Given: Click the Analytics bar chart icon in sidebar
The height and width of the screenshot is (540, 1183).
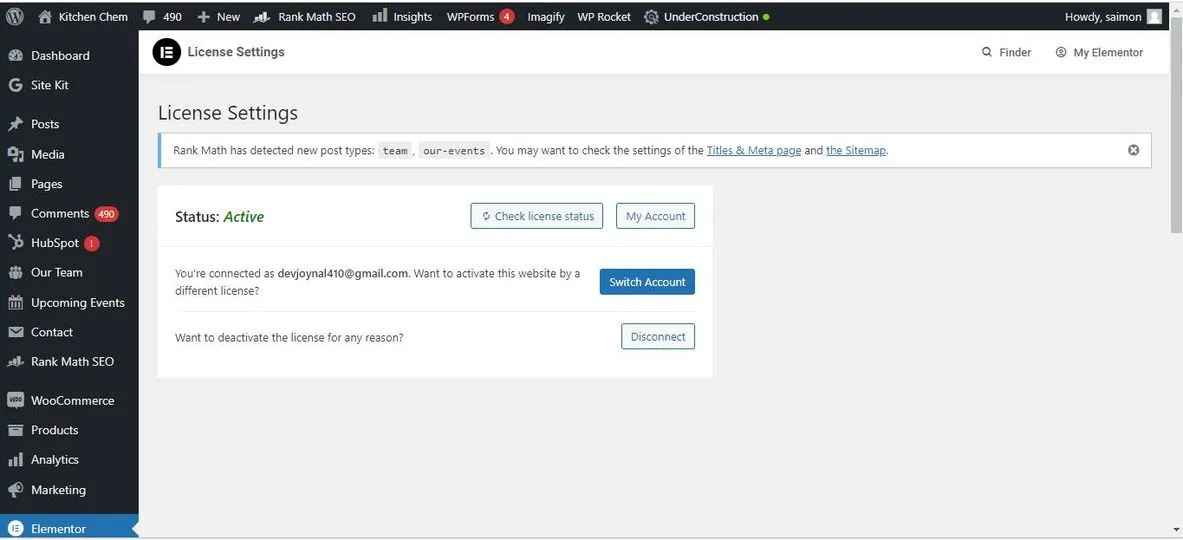Looking at the screenshot, I should point(15,459).
